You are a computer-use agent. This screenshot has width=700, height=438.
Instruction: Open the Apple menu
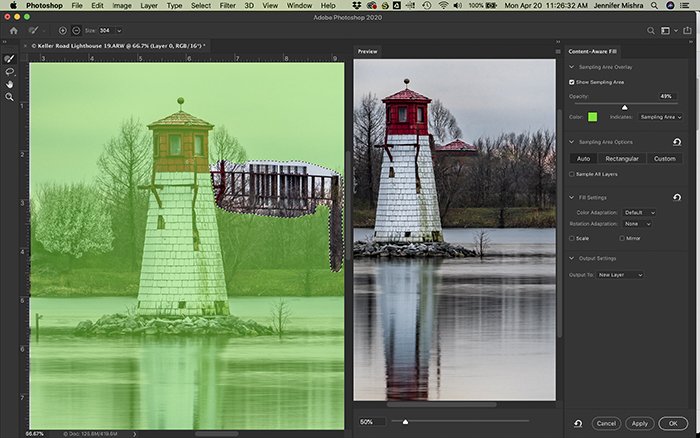pos(13,5)
